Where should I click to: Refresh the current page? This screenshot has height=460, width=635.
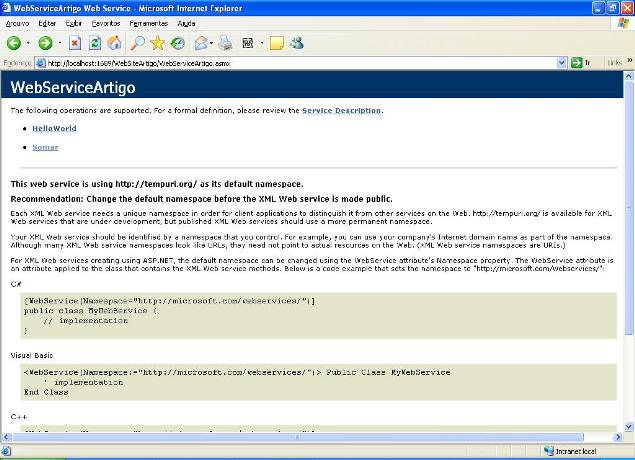(x=95, y=43)
